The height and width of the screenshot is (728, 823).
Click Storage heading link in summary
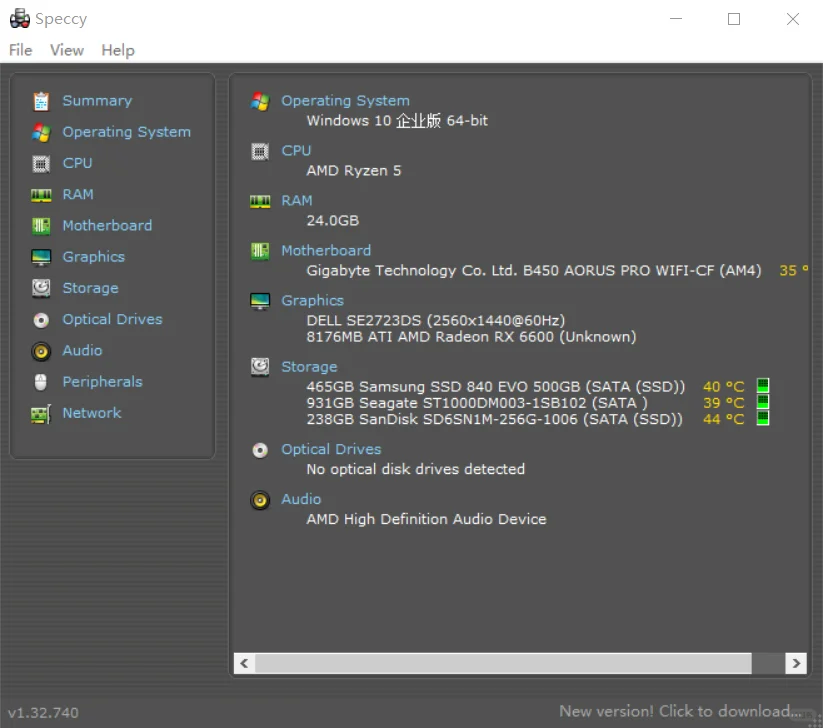pos(309,367)
